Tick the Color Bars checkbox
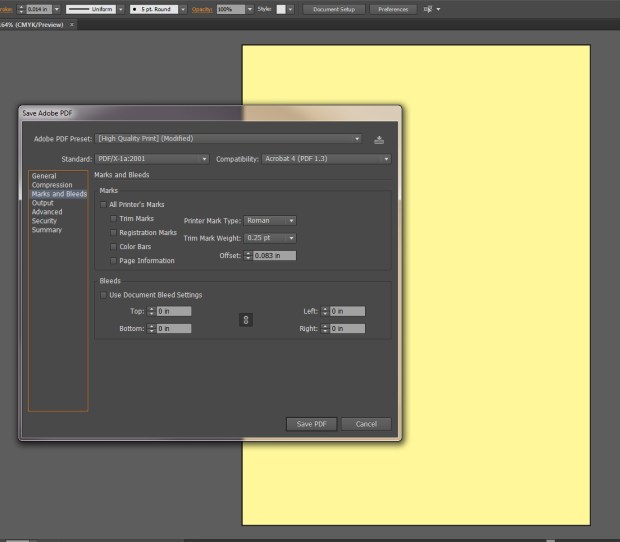Screen dimensions: 620x542 114,246
